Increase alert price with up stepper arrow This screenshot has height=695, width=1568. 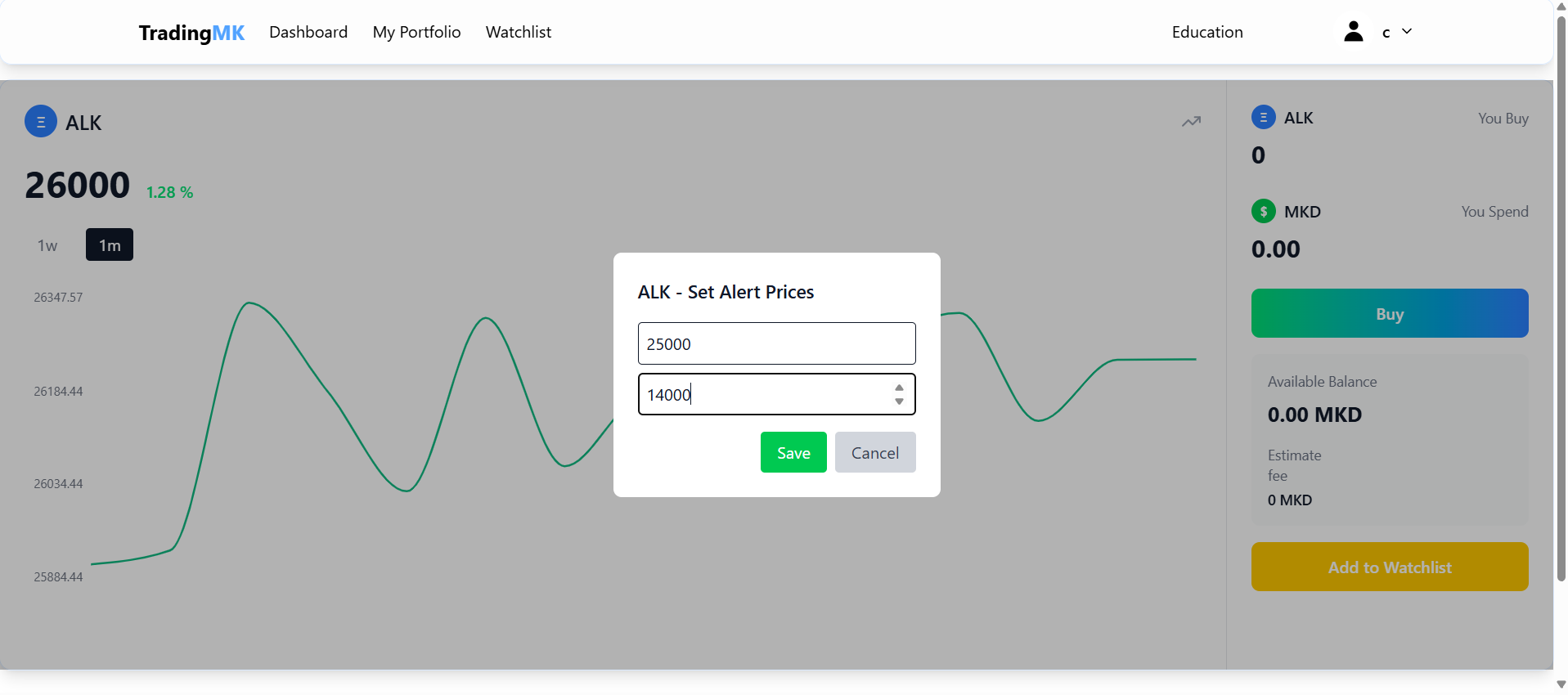(x=899, y=388)
